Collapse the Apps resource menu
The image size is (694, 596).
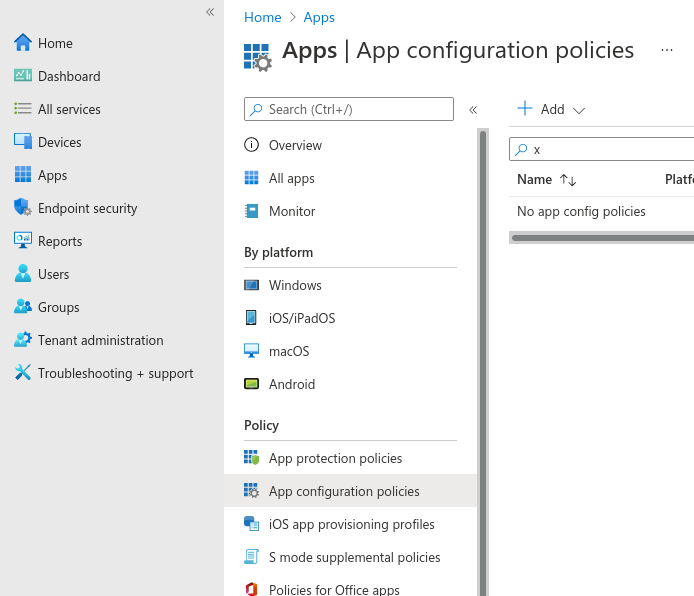pos(473,110)
